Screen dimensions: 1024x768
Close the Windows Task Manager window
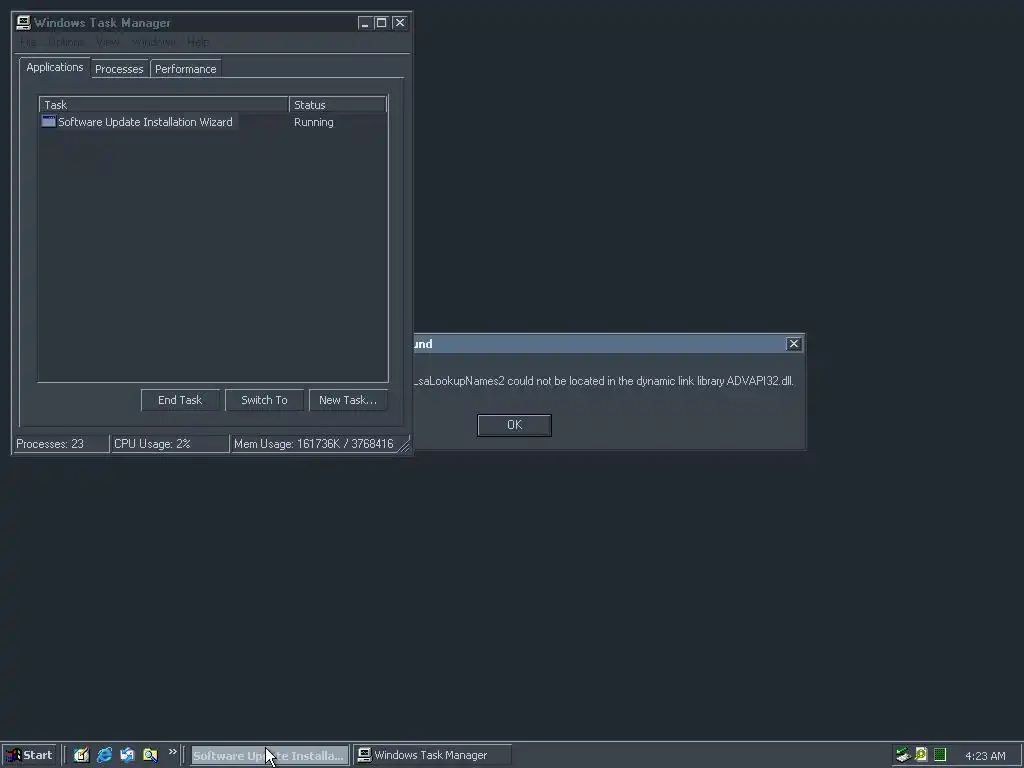point(400,23)
